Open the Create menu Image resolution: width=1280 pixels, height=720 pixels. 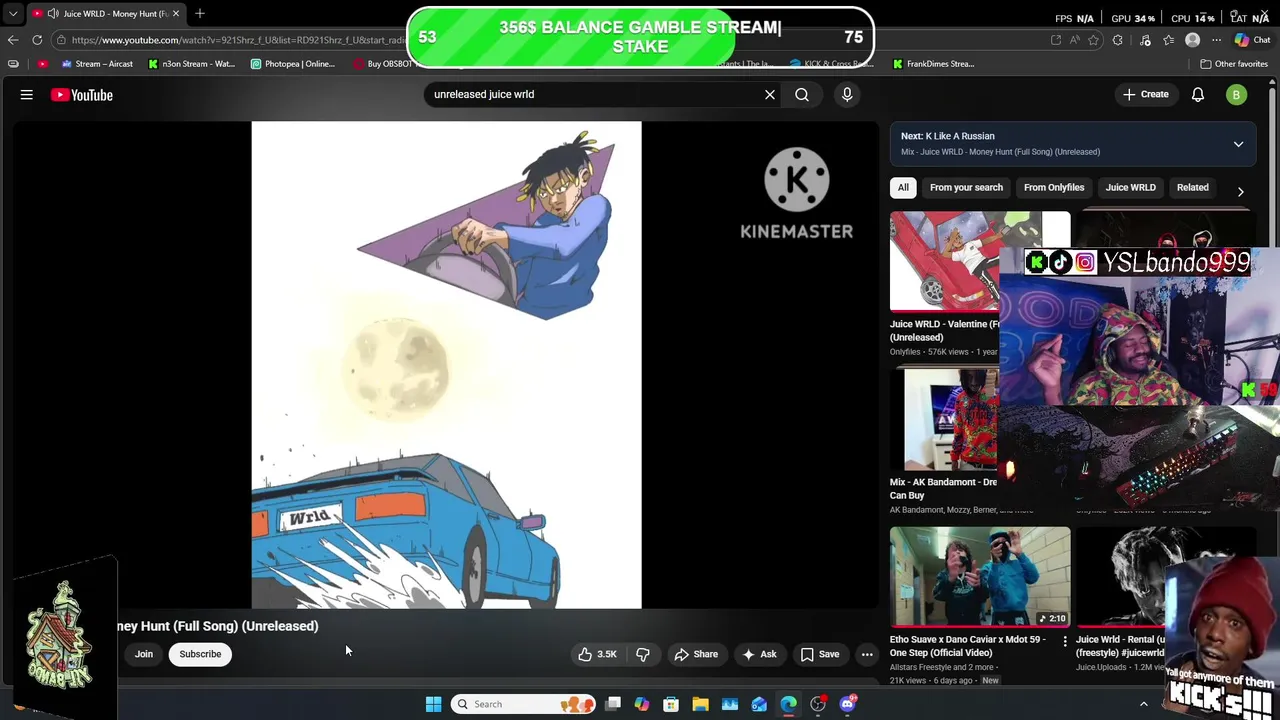coord(1145,95)
